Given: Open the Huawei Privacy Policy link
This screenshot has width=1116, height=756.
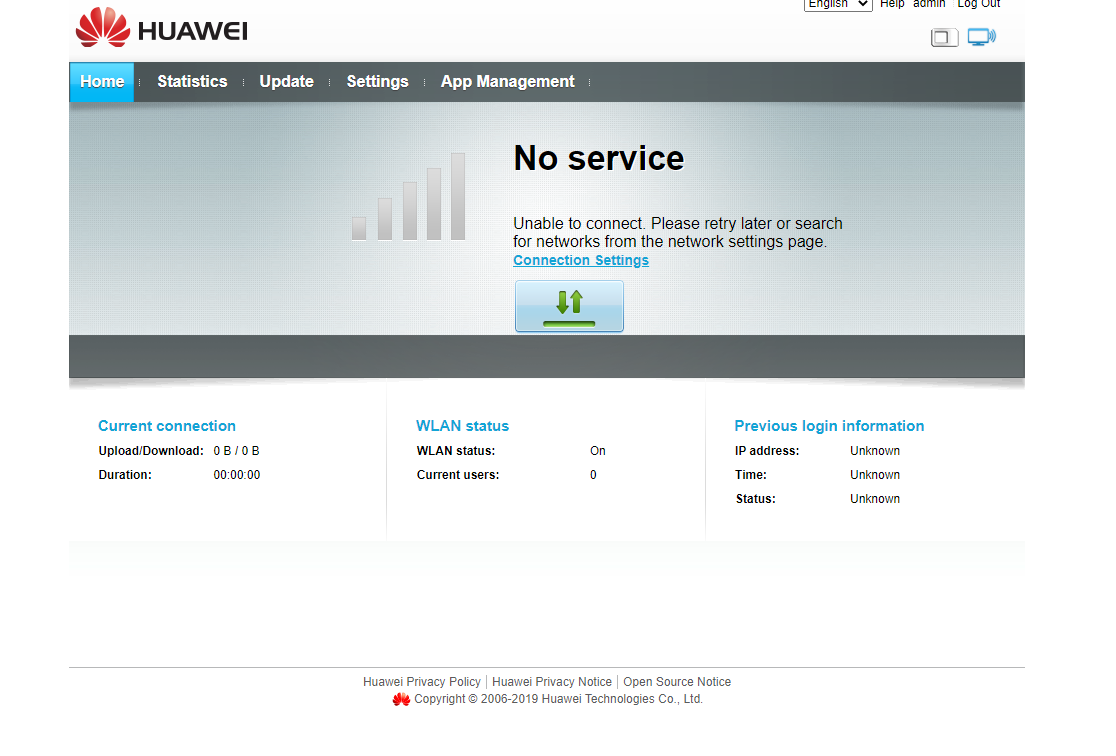Looking at the screenshot, I should [x=422, y=682].
